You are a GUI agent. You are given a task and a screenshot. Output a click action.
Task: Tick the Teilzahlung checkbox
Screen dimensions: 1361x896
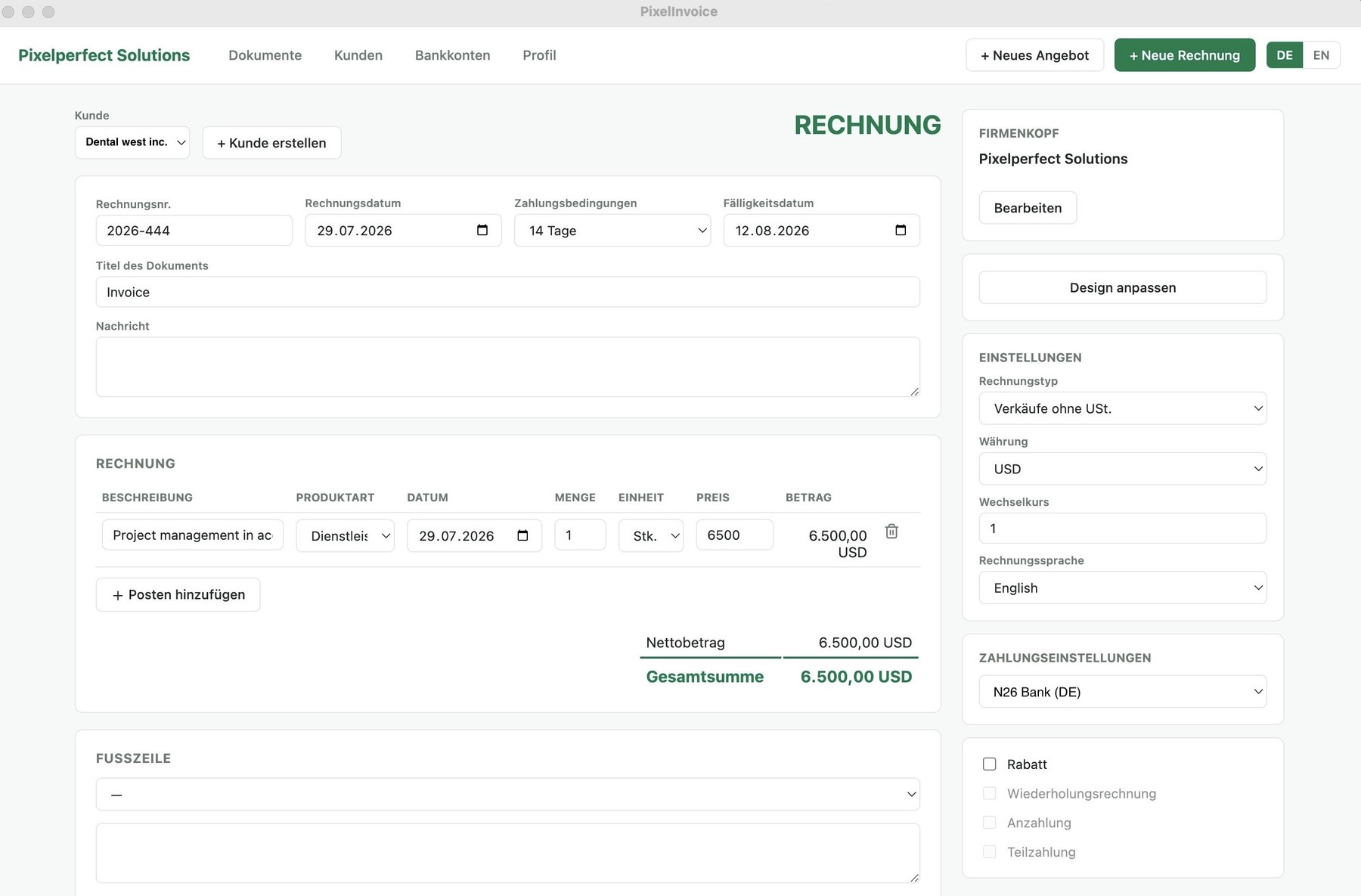click(989, 851)
